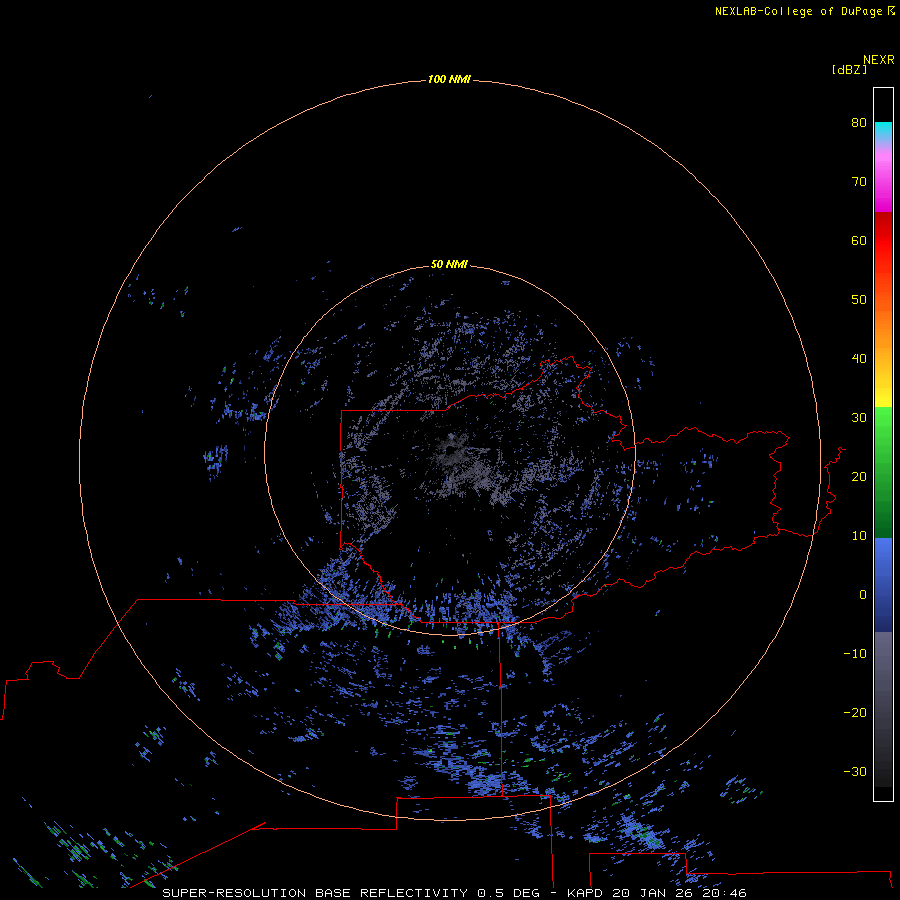This screenshot has height=900, width=900.
Task: Click the dBZ unit label above the color scale
Action: tap(849, 70)
